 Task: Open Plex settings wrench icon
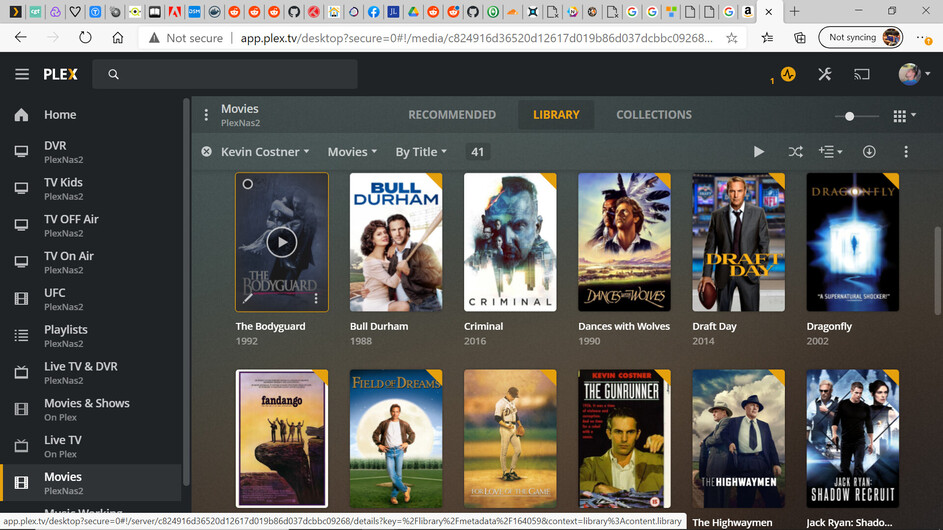pos(825,74)
